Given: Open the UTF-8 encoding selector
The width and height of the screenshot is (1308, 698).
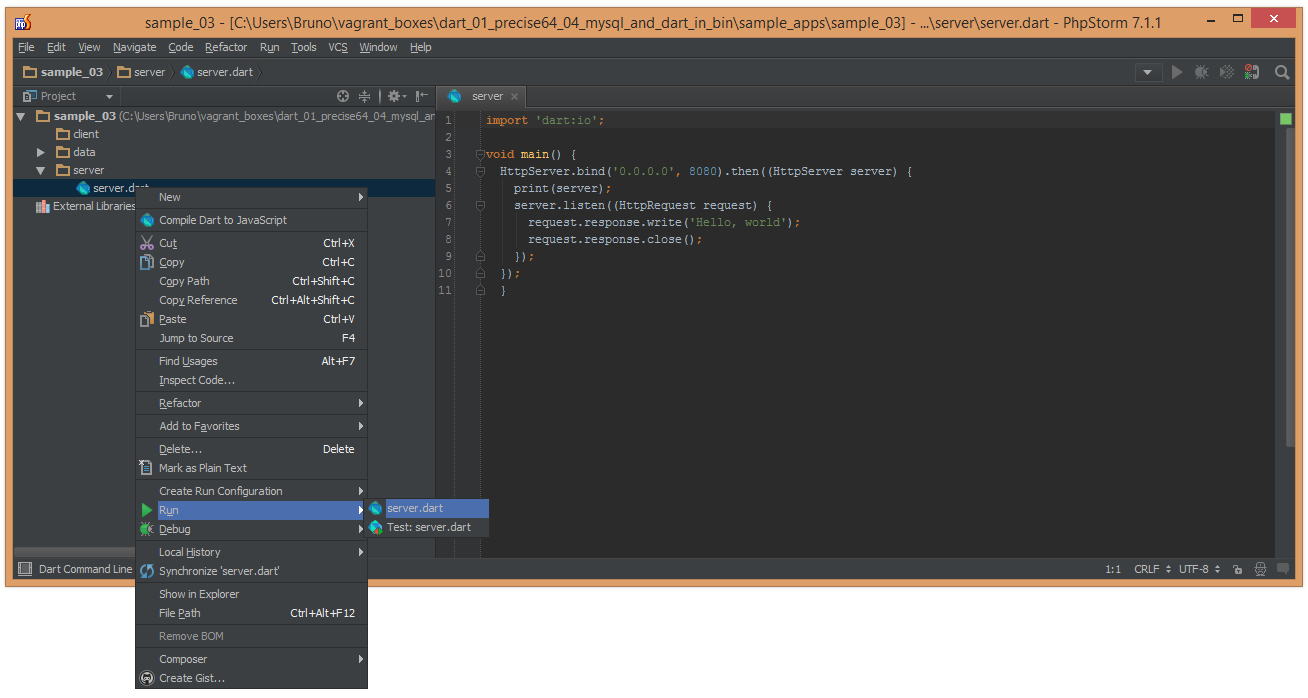Looking at the screenshot, I should click(x=1199, y=569).
